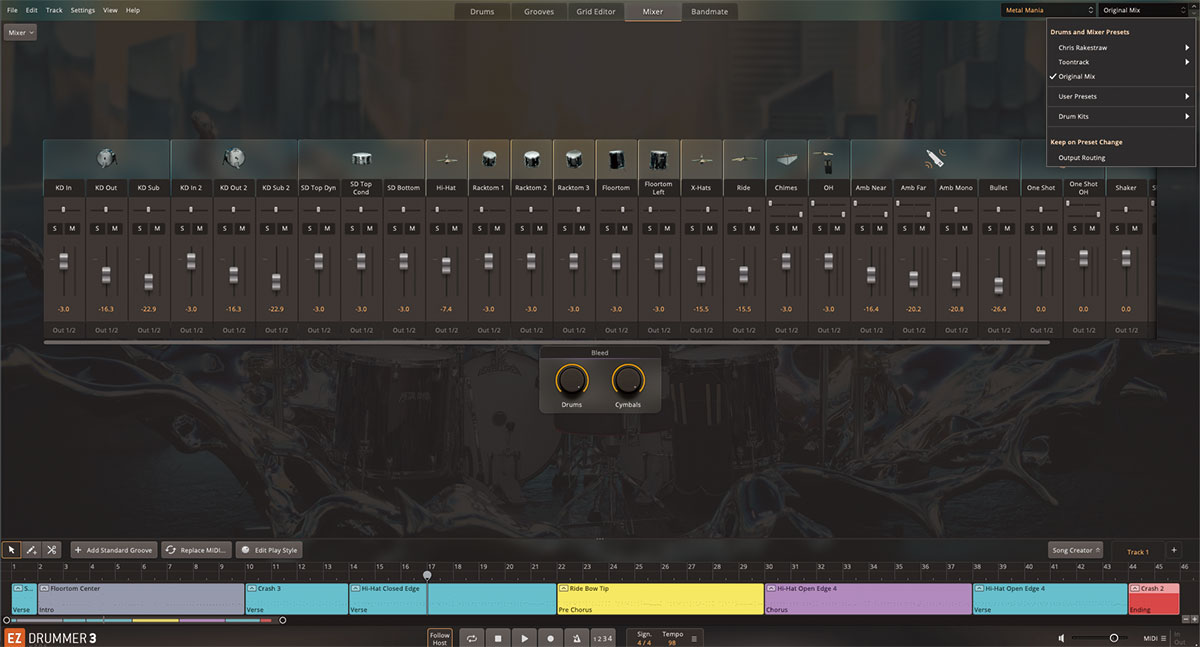The height and width of the screenshot is (647, 1200).
Task: Open the File menu
Action: pos(12,10)
